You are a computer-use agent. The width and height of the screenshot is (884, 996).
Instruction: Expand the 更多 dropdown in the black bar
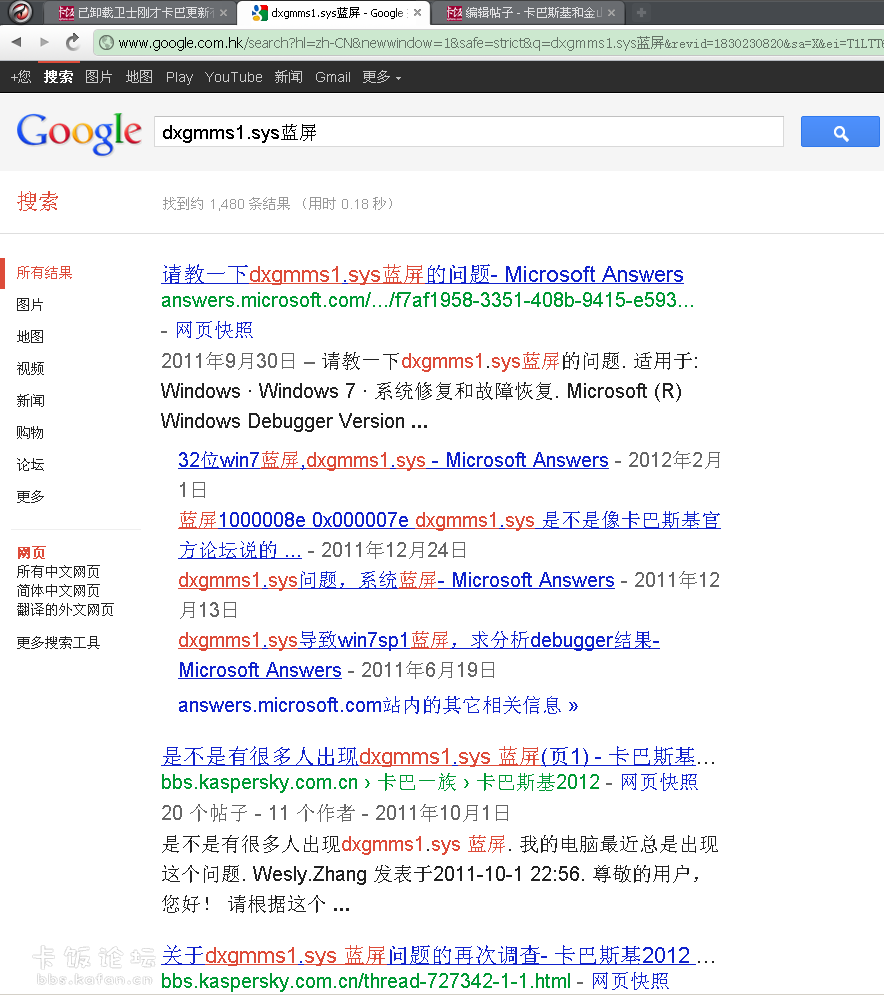click(x=382, y=77)
